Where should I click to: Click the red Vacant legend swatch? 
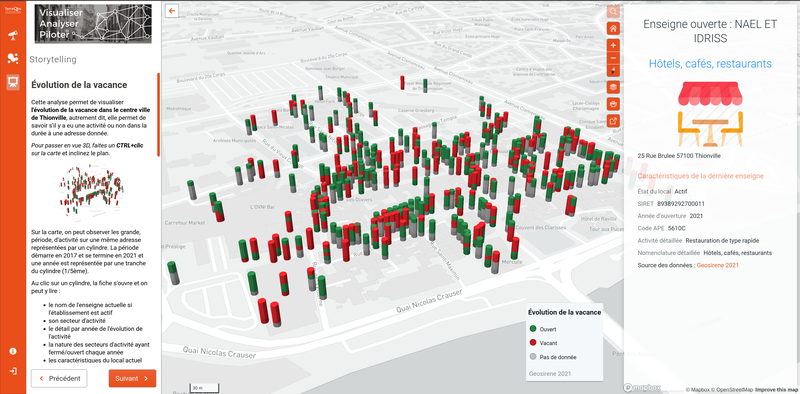click(x=533, y=343)
